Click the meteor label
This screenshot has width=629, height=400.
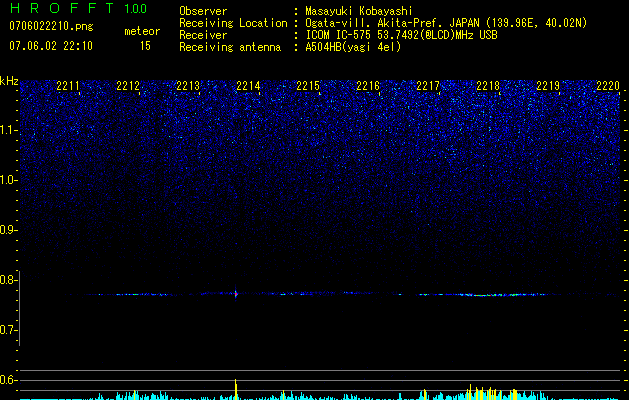tap(142, 31)
